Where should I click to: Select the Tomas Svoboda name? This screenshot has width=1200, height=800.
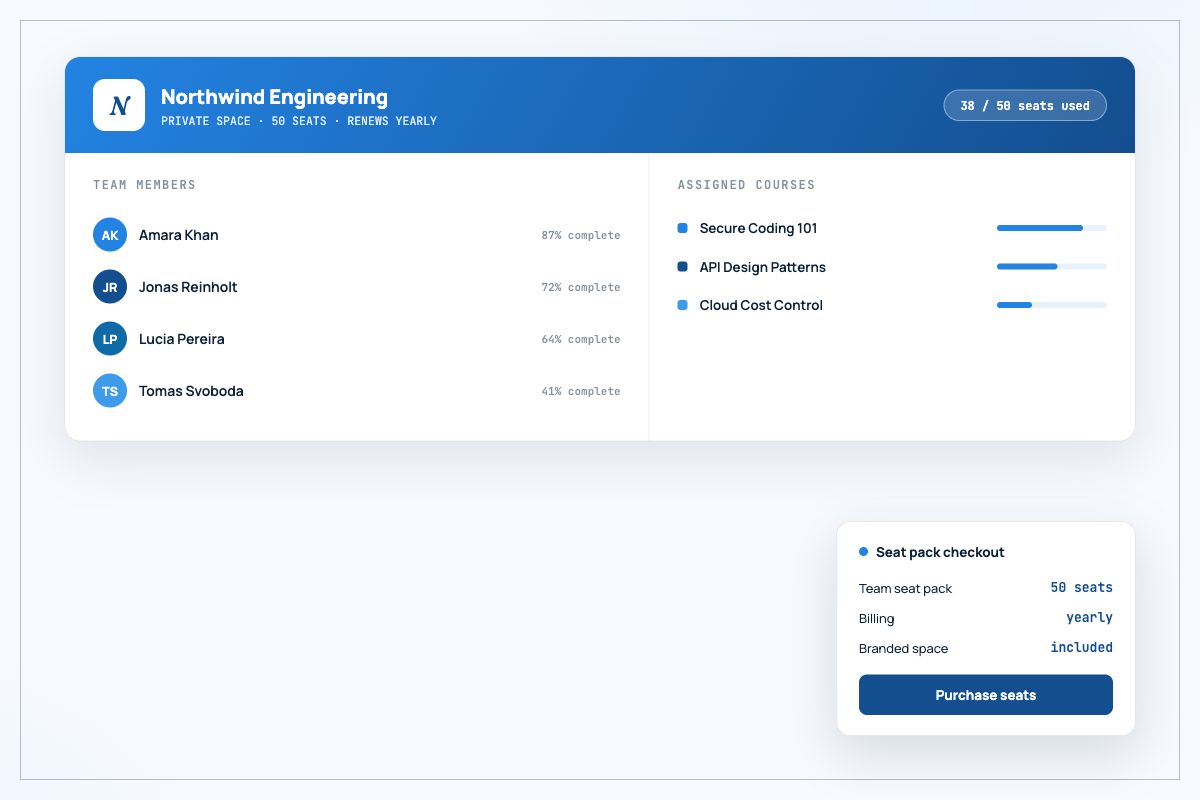point(191,391)
